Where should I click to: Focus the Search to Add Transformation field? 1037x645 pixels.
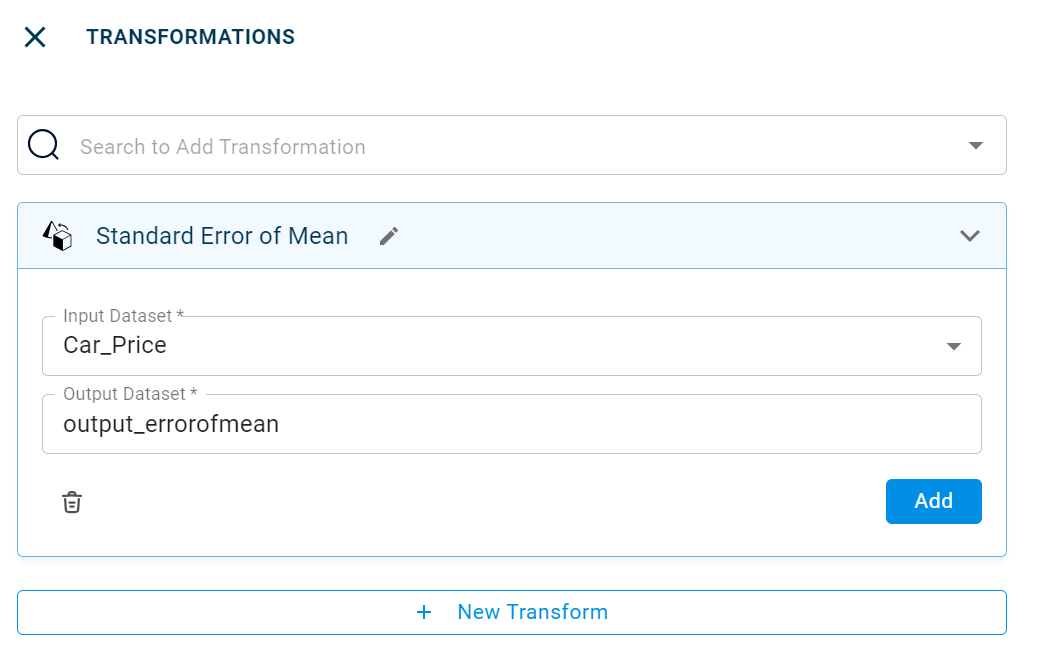point(500,147)
